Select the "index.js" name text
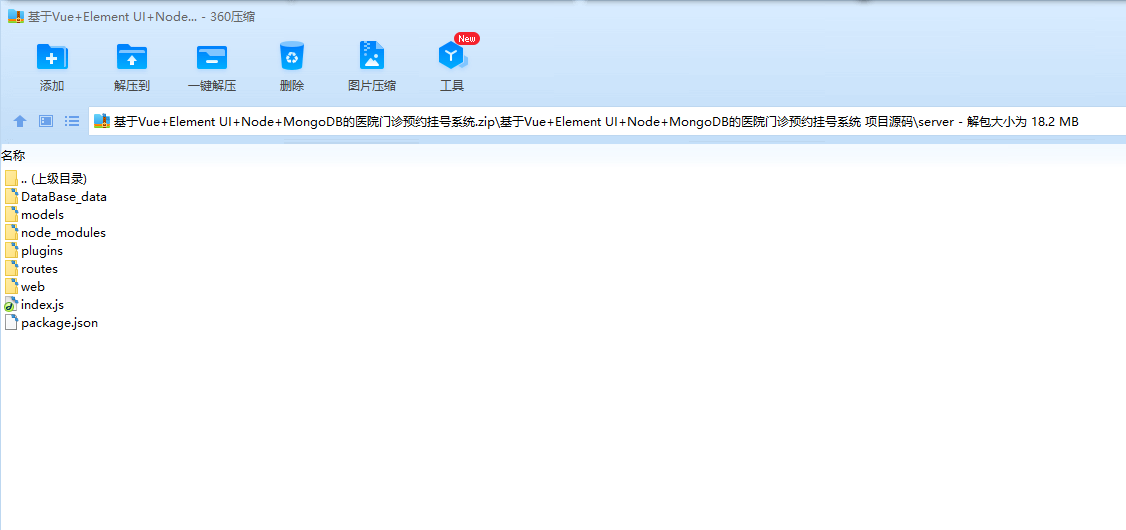 [42, 304]
